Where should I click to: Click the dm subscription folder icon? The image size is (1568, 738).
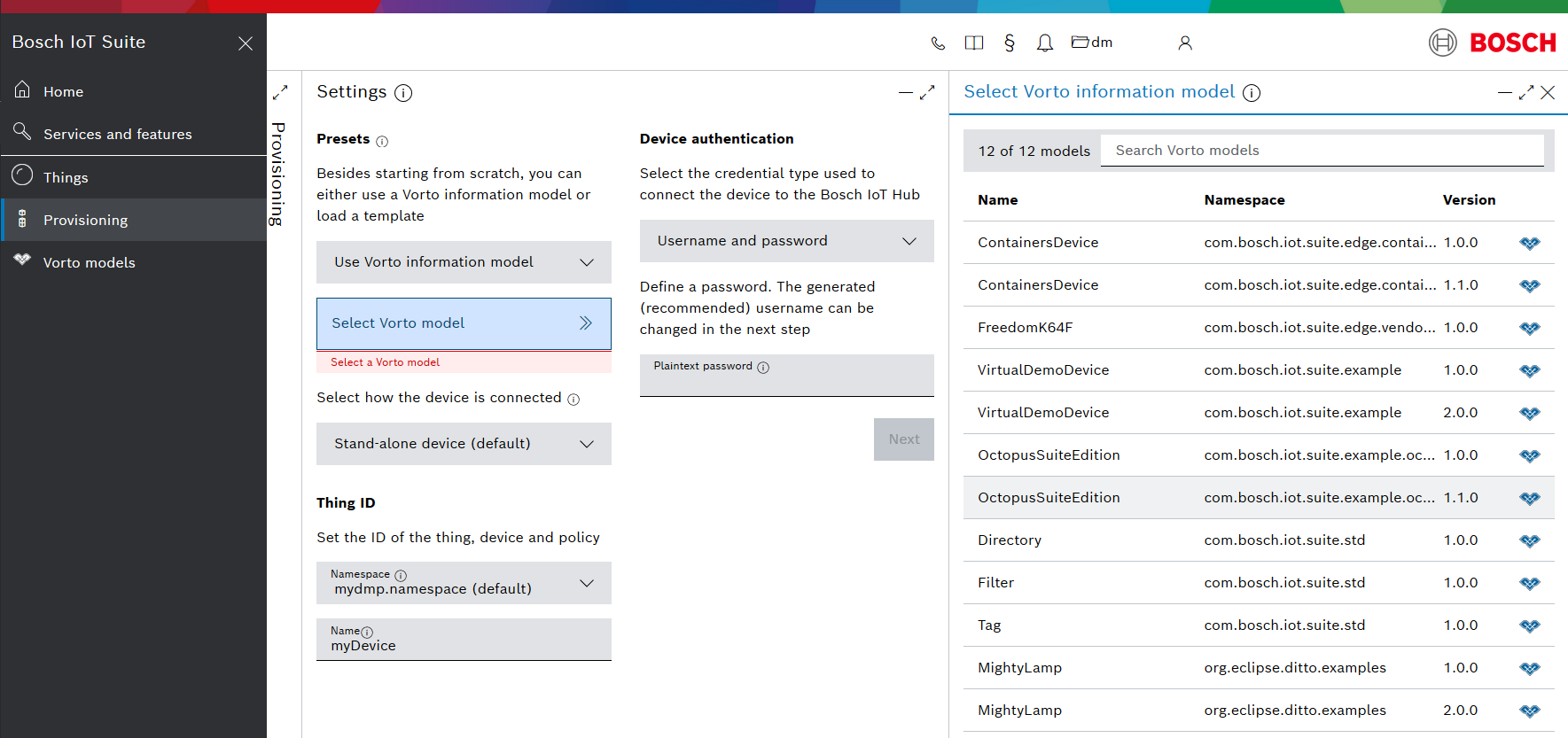tap(1092, 42)
